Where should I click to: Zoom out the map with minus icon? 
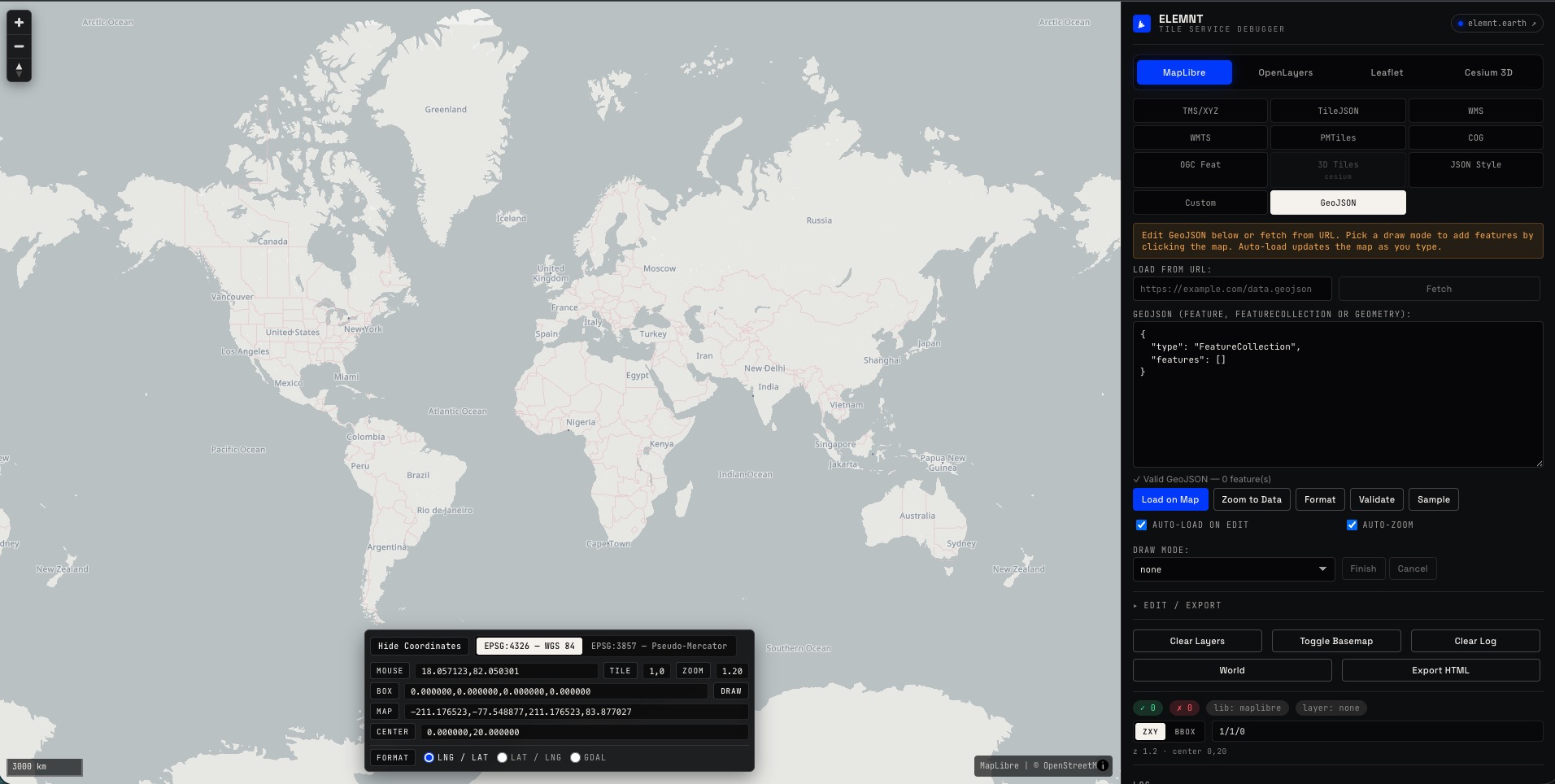[19, 46]
